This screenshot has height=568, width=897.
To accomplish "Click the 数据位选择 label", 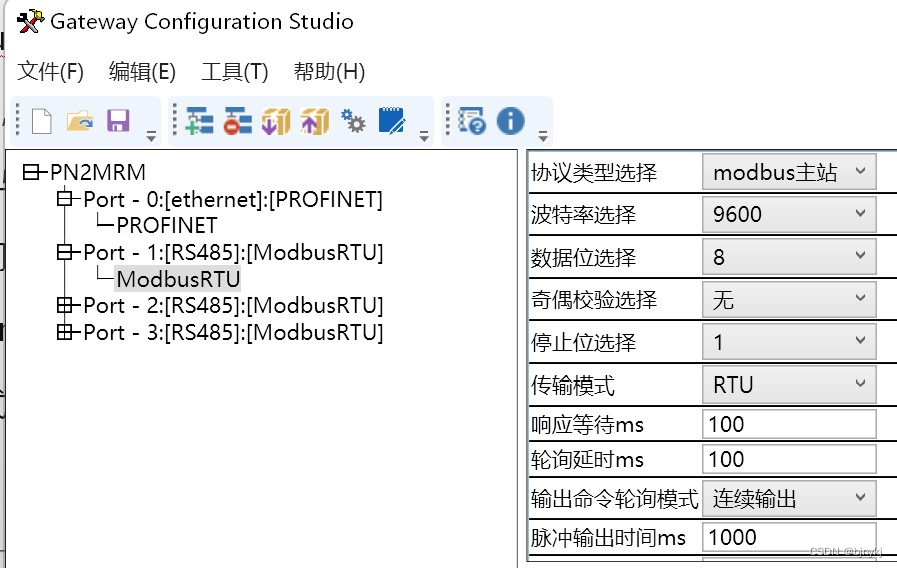I will point(584,257).
